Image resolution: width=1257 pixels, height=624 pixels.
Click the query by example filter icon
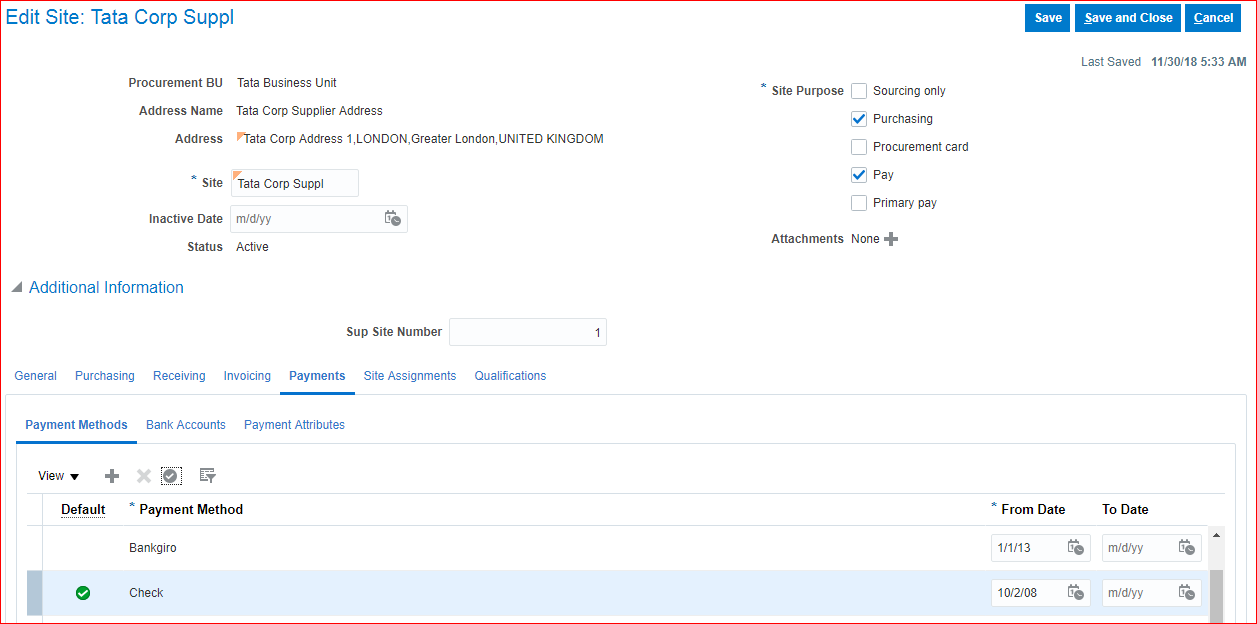pyautogui.click(x=207, y=476)
